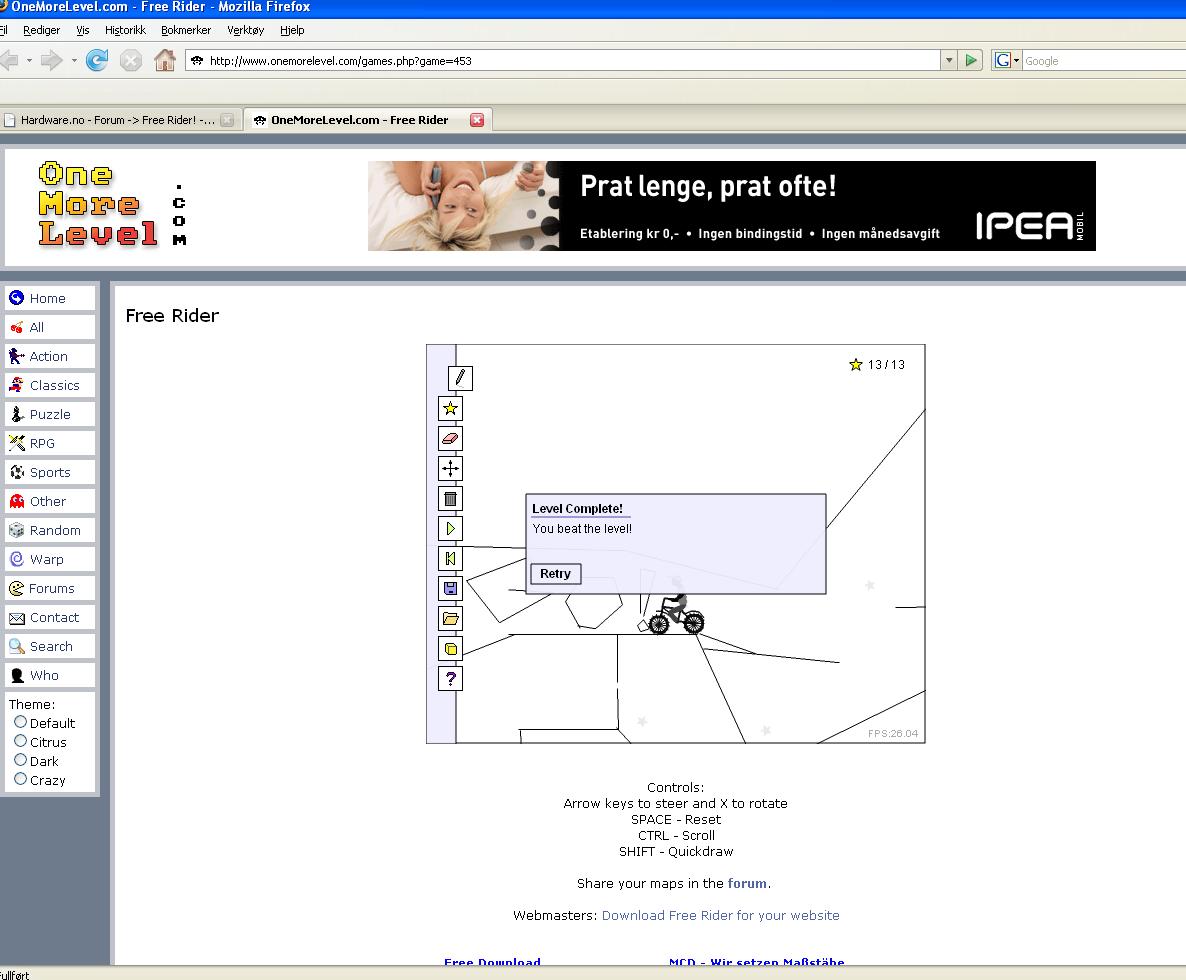This screenshot has height=980, width=1186.
Task: Open the Hjelp menu
Action: (x=292, y=30)
